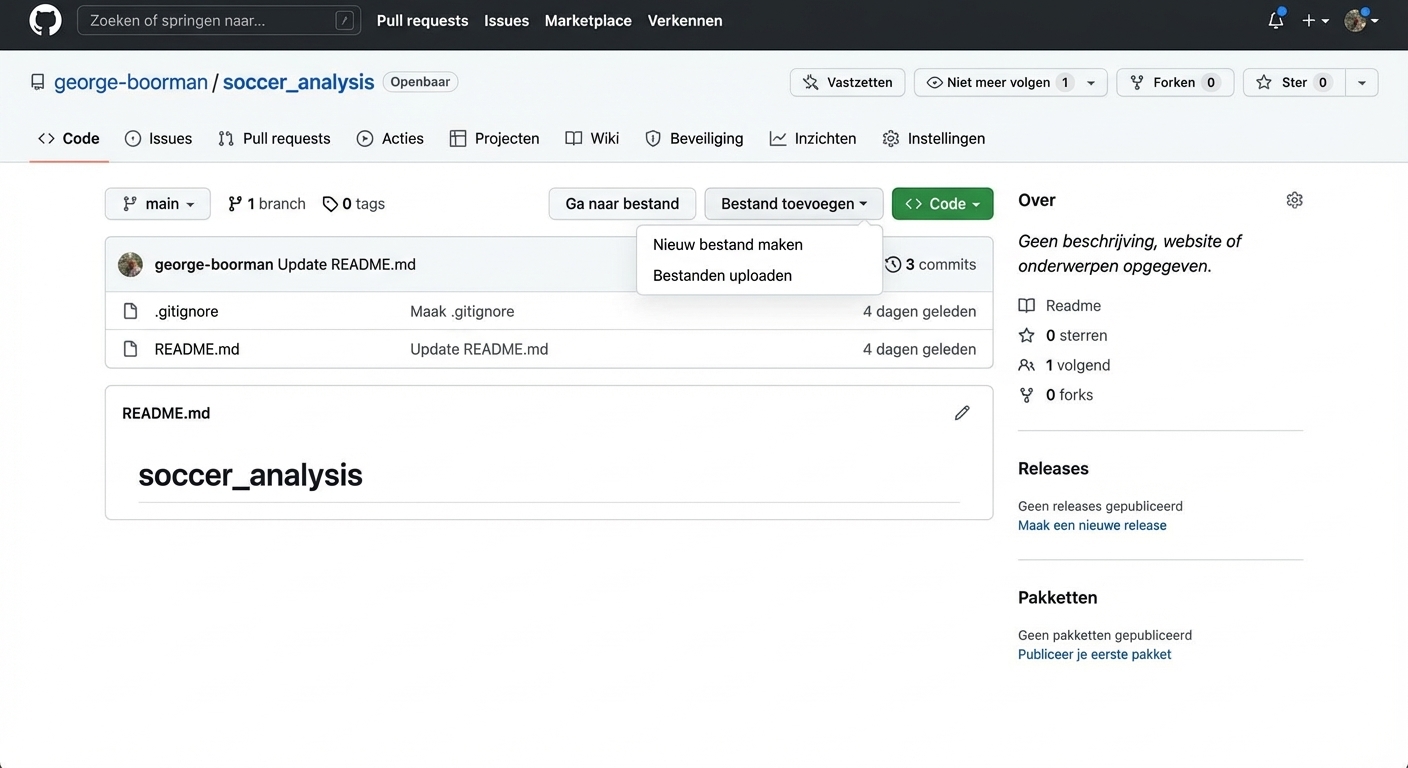Select Nieuw bestand maken from the menu
The image size is (1408, 768).
point(726,244)
